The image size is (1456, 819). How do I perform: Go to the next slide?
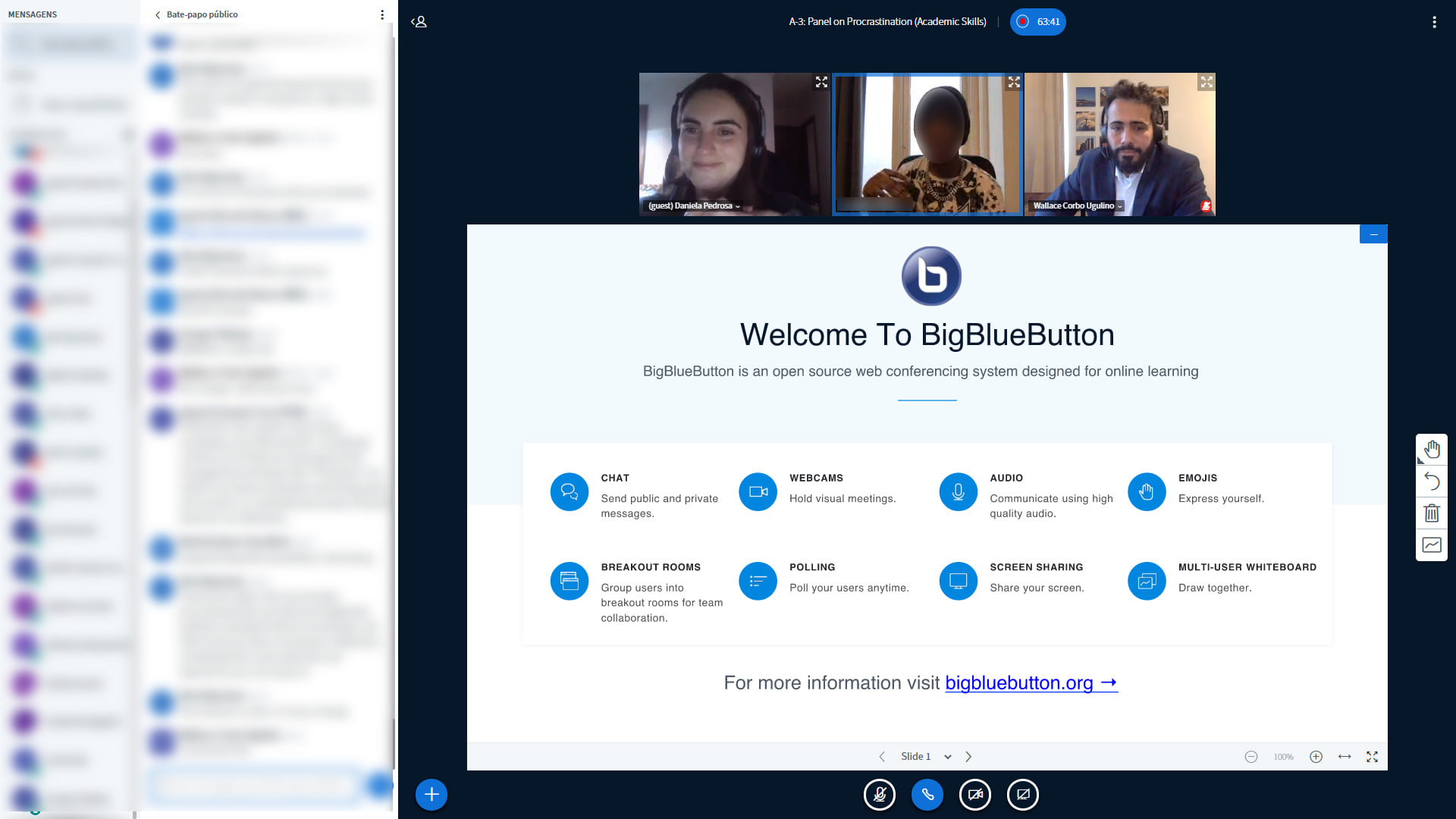pyautogui.click(x=968, y=757)
